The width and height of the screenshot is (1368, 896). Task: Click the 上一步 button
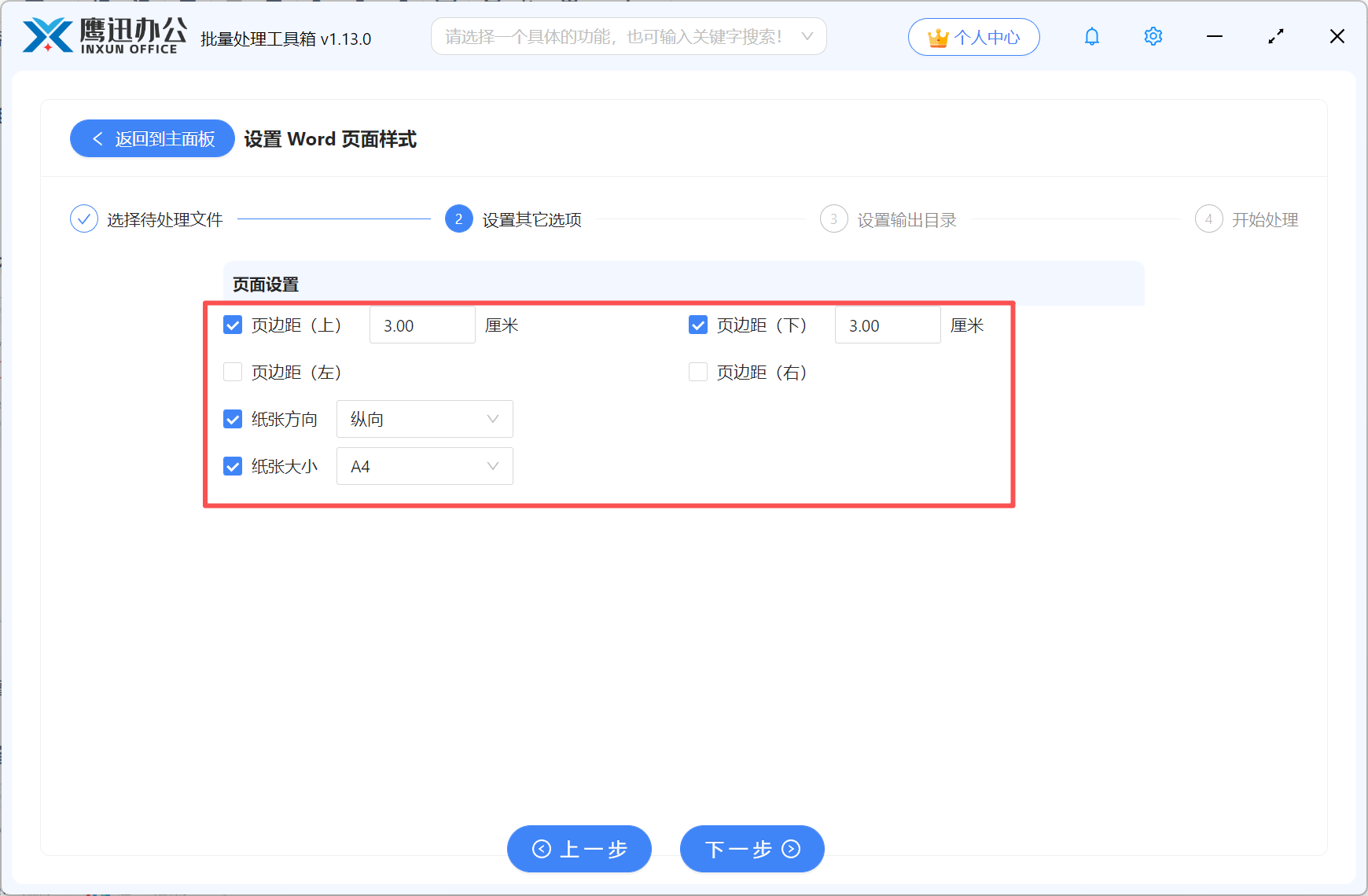tap(579, 849)
